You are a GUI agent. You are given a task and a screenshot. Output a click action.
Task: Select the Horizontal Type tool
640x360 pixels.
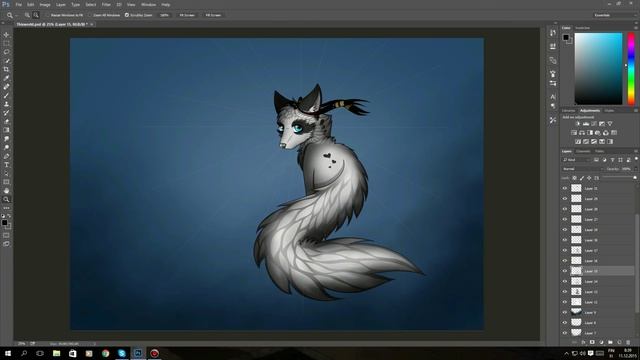click(x=6, y=165)
